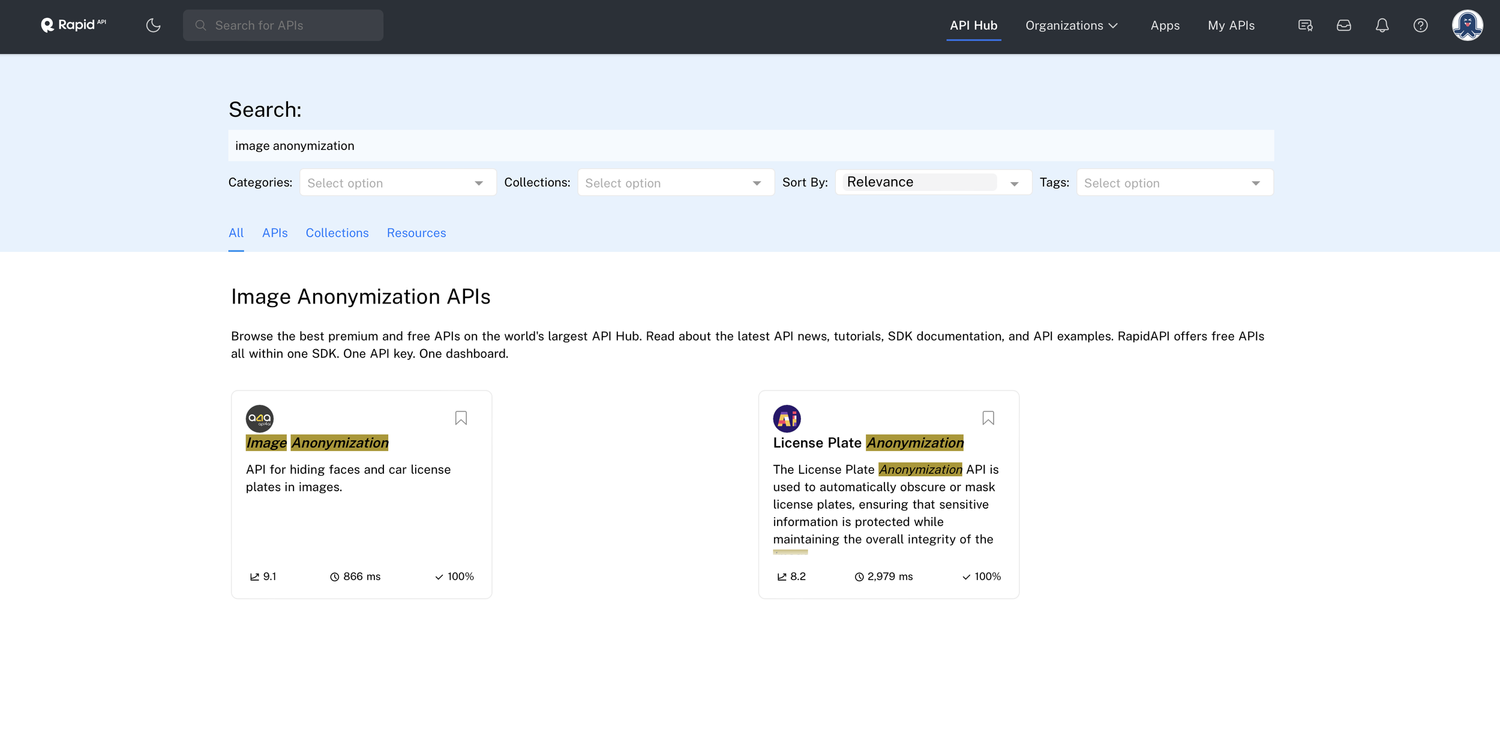Bookmark the Image Anonymization API card
The width and height of the screenshot is (1500, 733).
click(x=461, y=418)
